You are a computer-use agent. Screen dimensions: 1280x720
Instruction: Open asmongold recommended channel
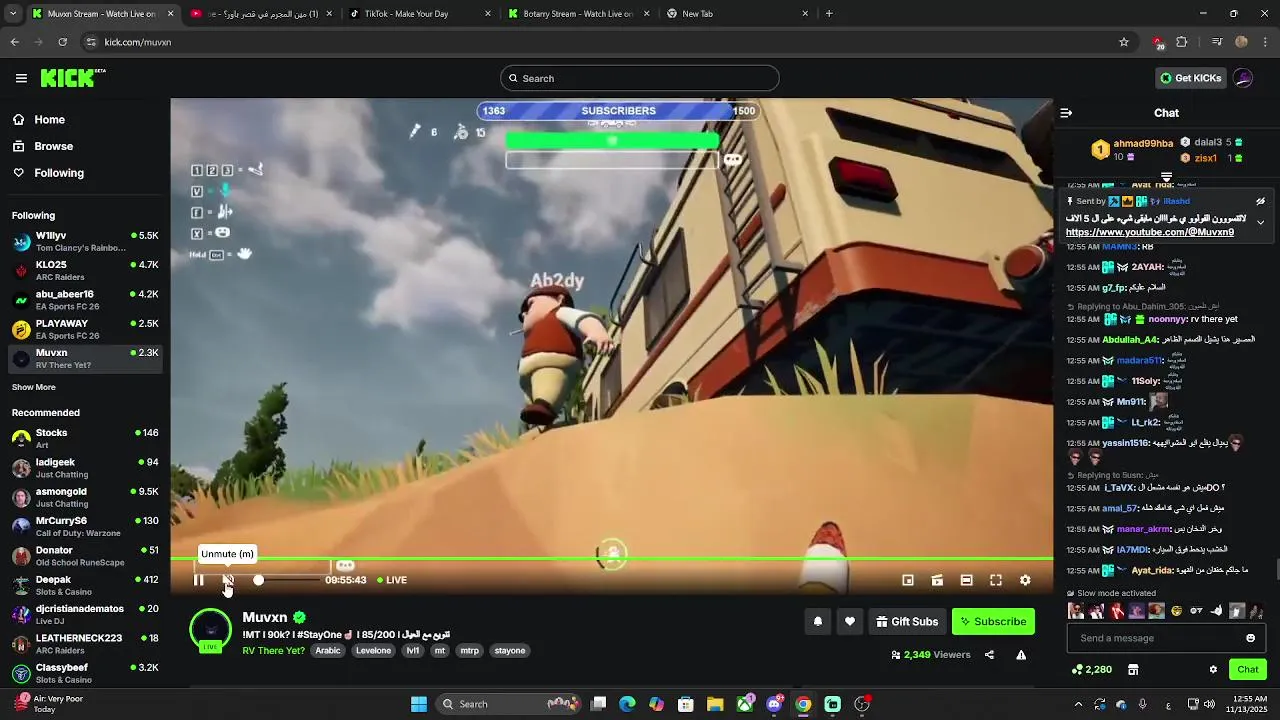pos(86,497)
